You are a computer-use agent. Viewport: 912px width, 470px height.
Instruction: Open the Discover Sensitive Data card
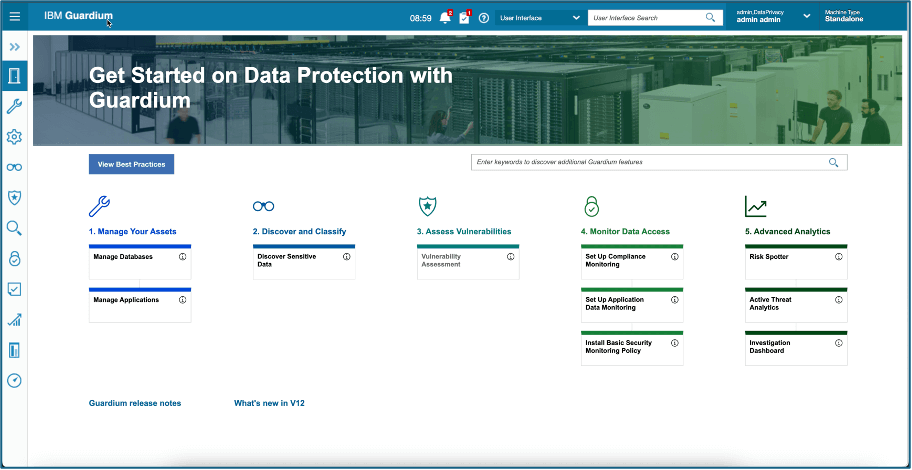click(304, 262)
